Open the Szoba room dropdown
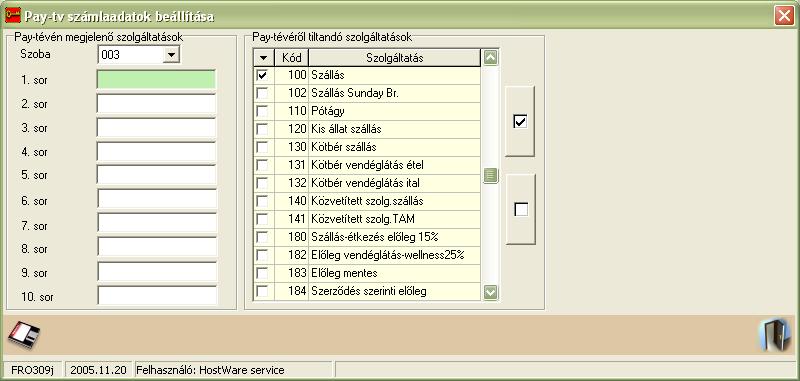This screenshot has width=800, height=381. point(171,55)
